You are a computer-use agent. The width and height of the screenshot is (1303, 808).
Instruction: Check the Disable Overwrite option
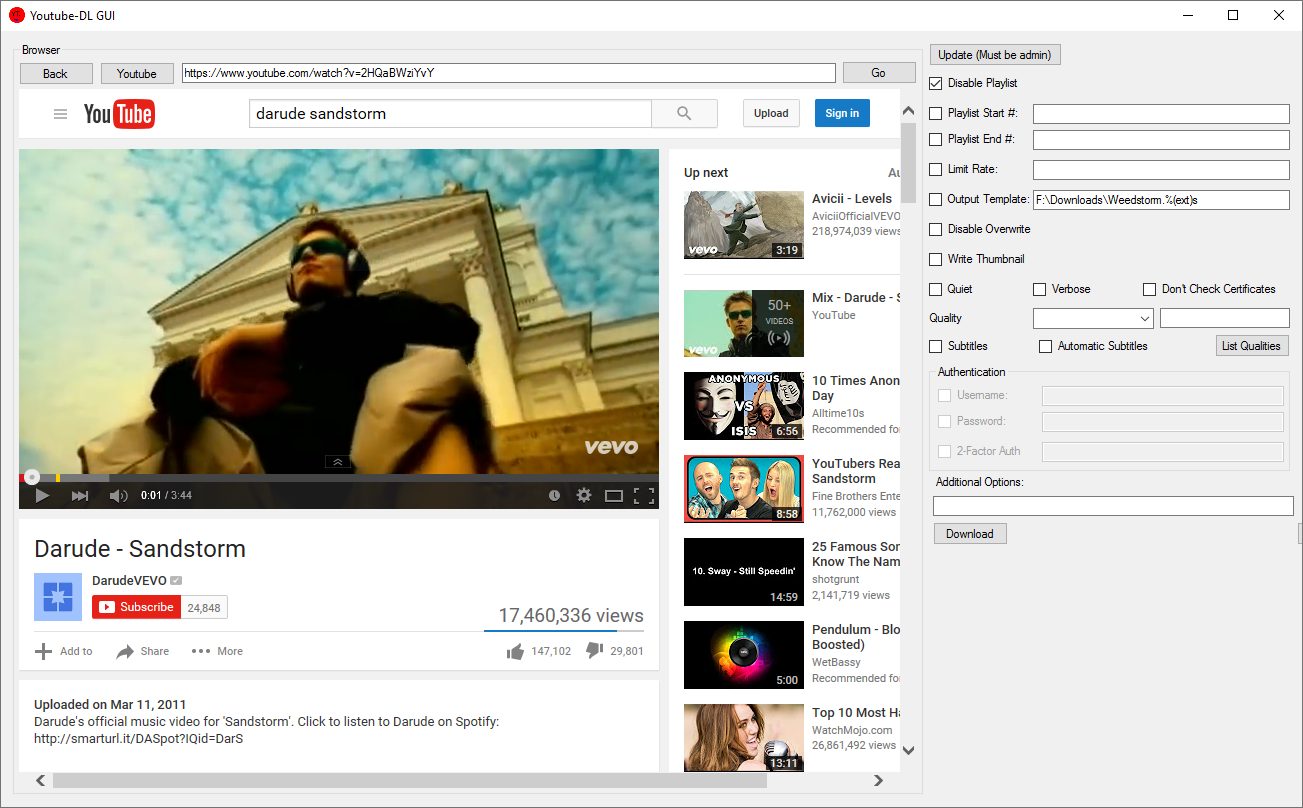click(936, 229)
